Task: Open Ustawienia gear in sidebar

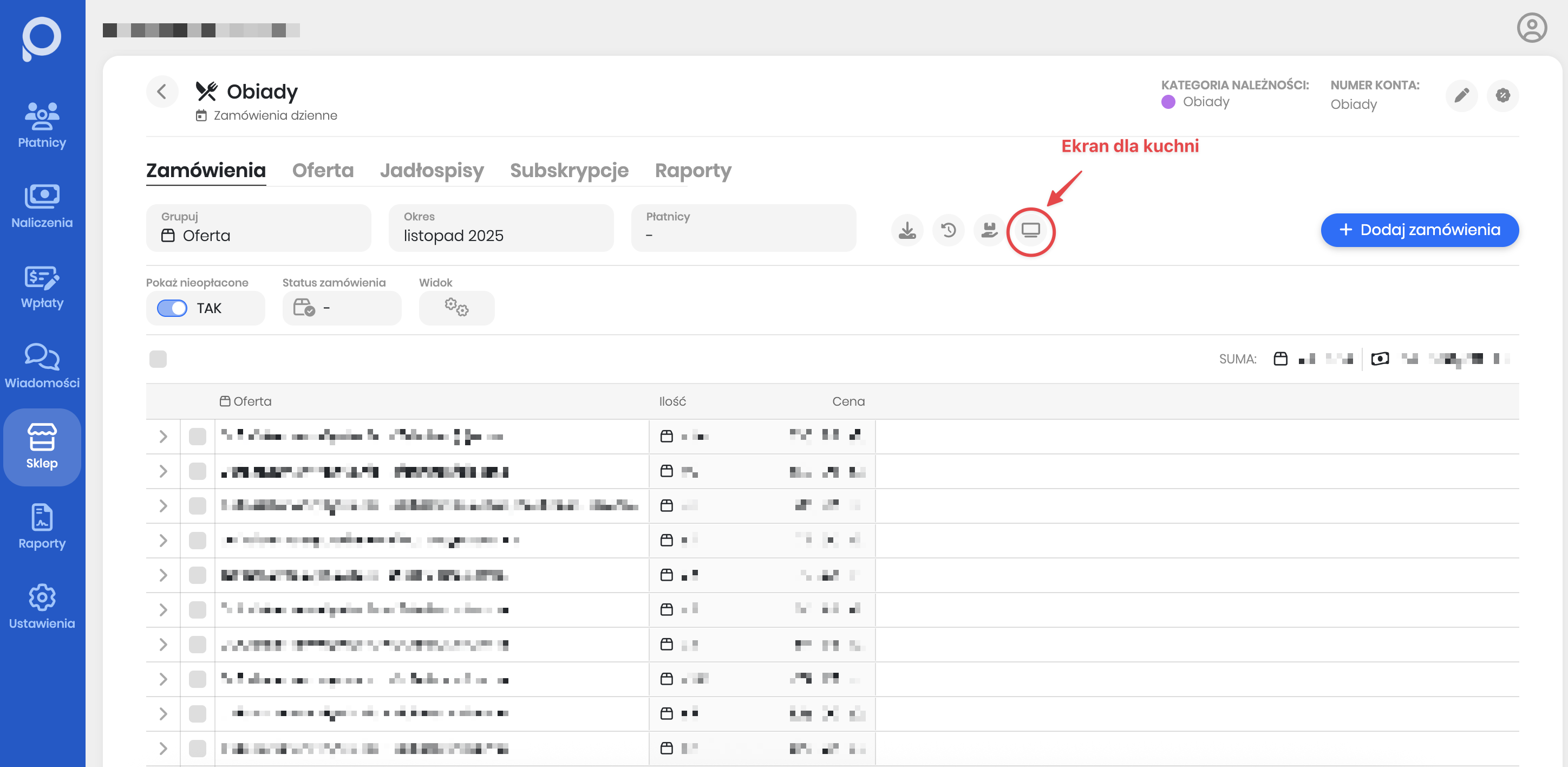Action: (x=42, y=607)
